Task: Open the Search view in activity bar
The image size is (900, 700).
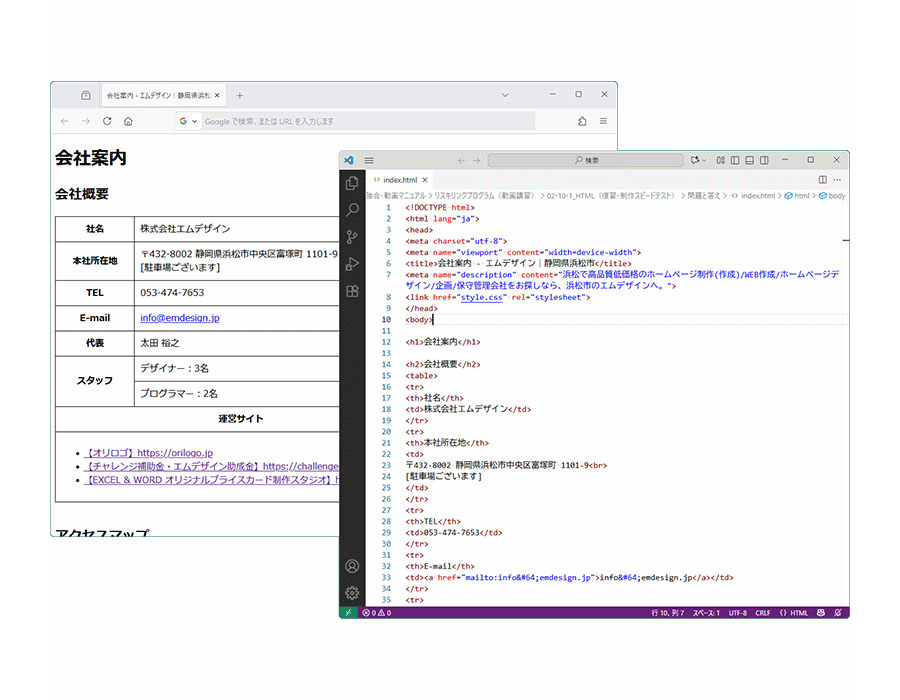Action: 352,210
